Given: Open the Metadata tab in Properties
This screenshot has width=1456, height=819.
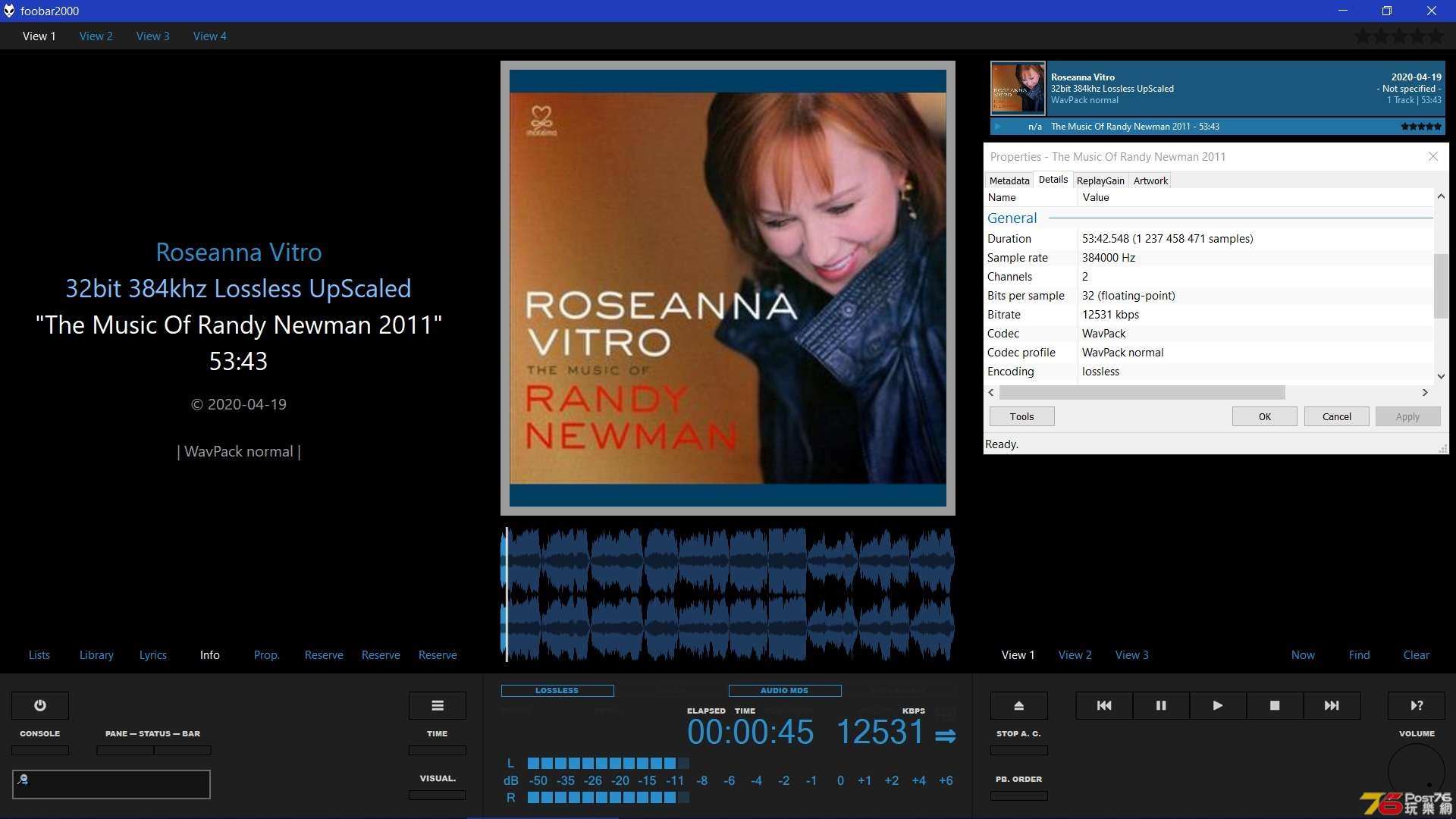Looking at the screenshot, I should [1009, 180].
